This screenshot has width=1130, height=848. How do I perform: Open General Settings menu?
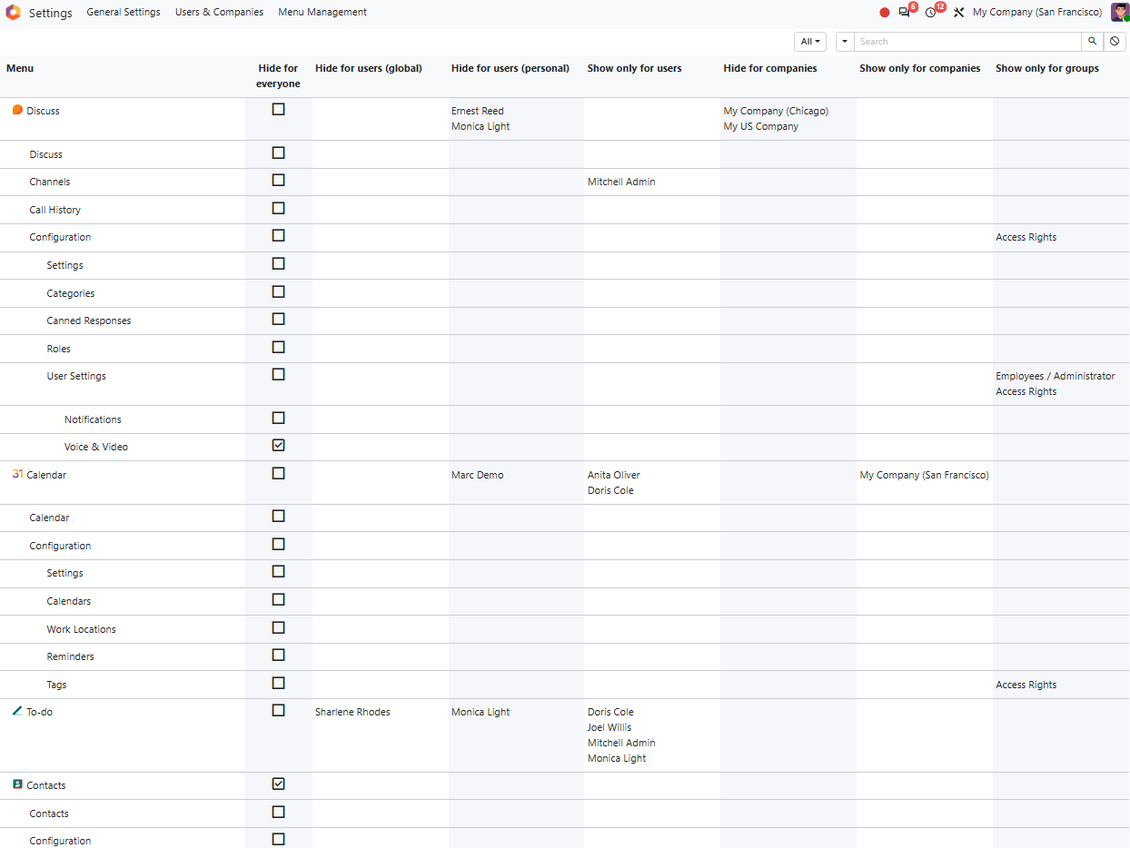tap(123, 12)
